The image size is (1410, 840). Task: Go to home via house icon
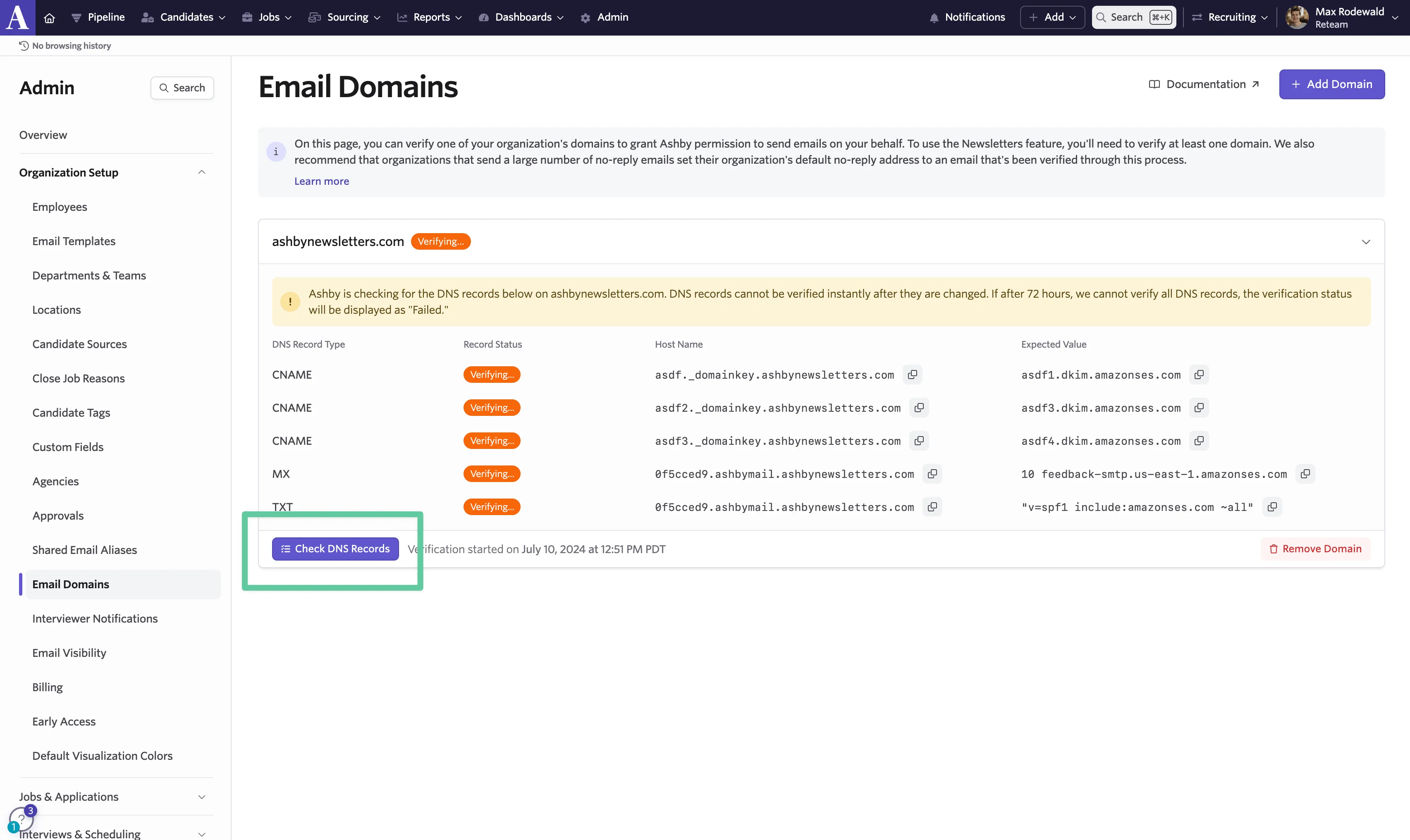coord(49,17)
